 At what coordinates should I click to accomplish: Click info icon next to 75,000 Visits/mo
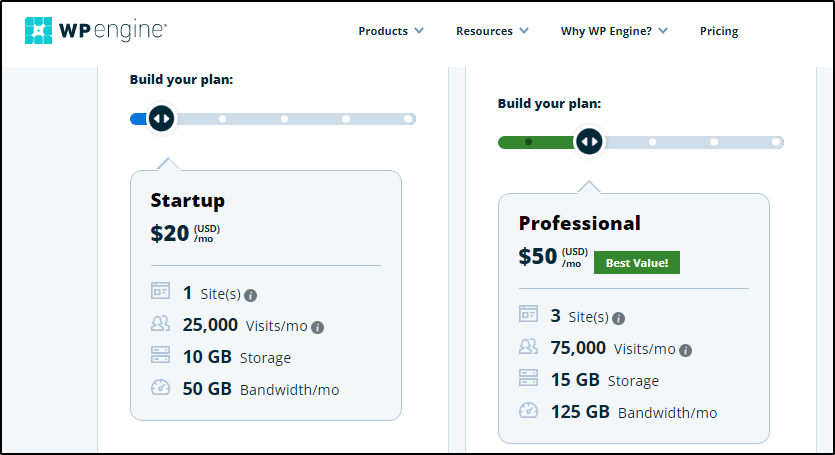point(686,350)
